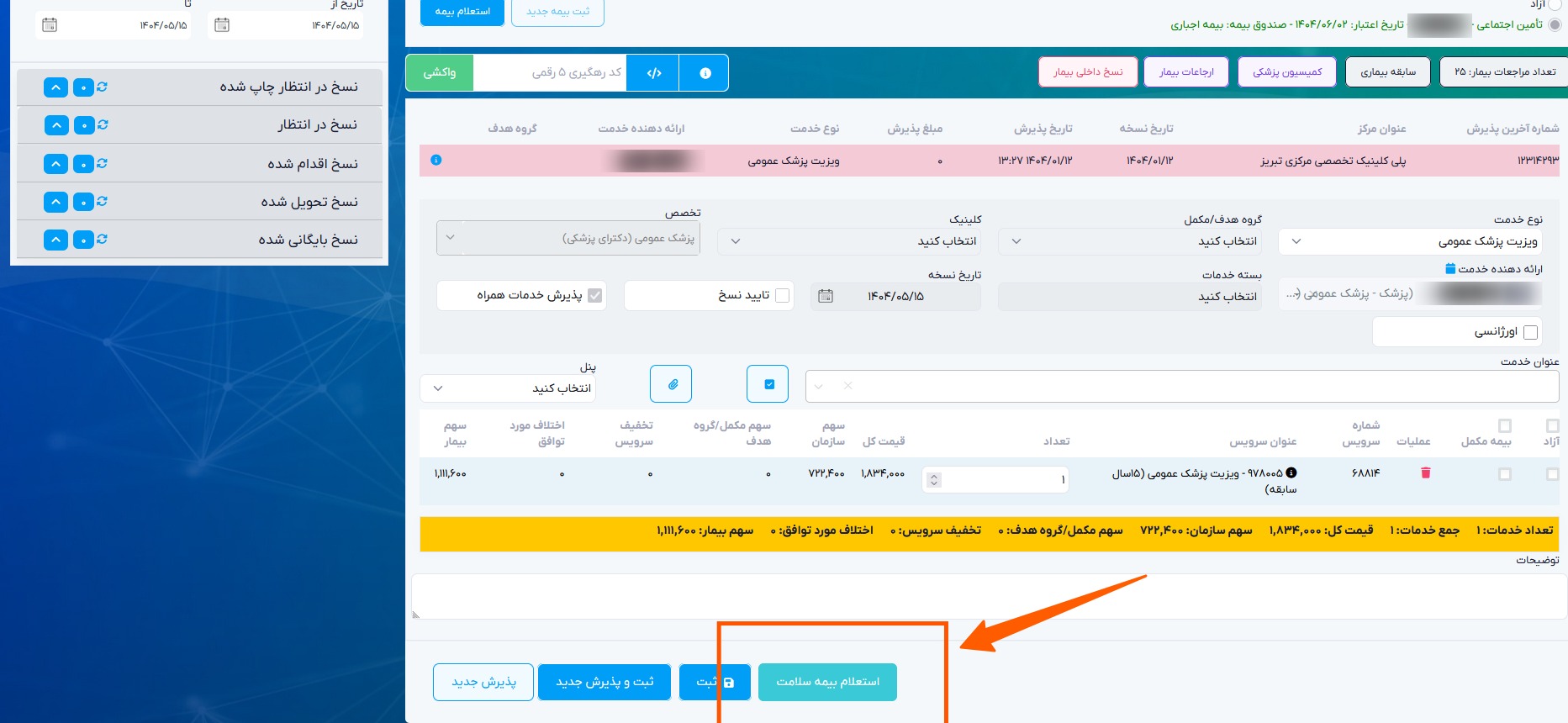
Task: Open the calendar for the تا date field
Action: click(50, 24)
